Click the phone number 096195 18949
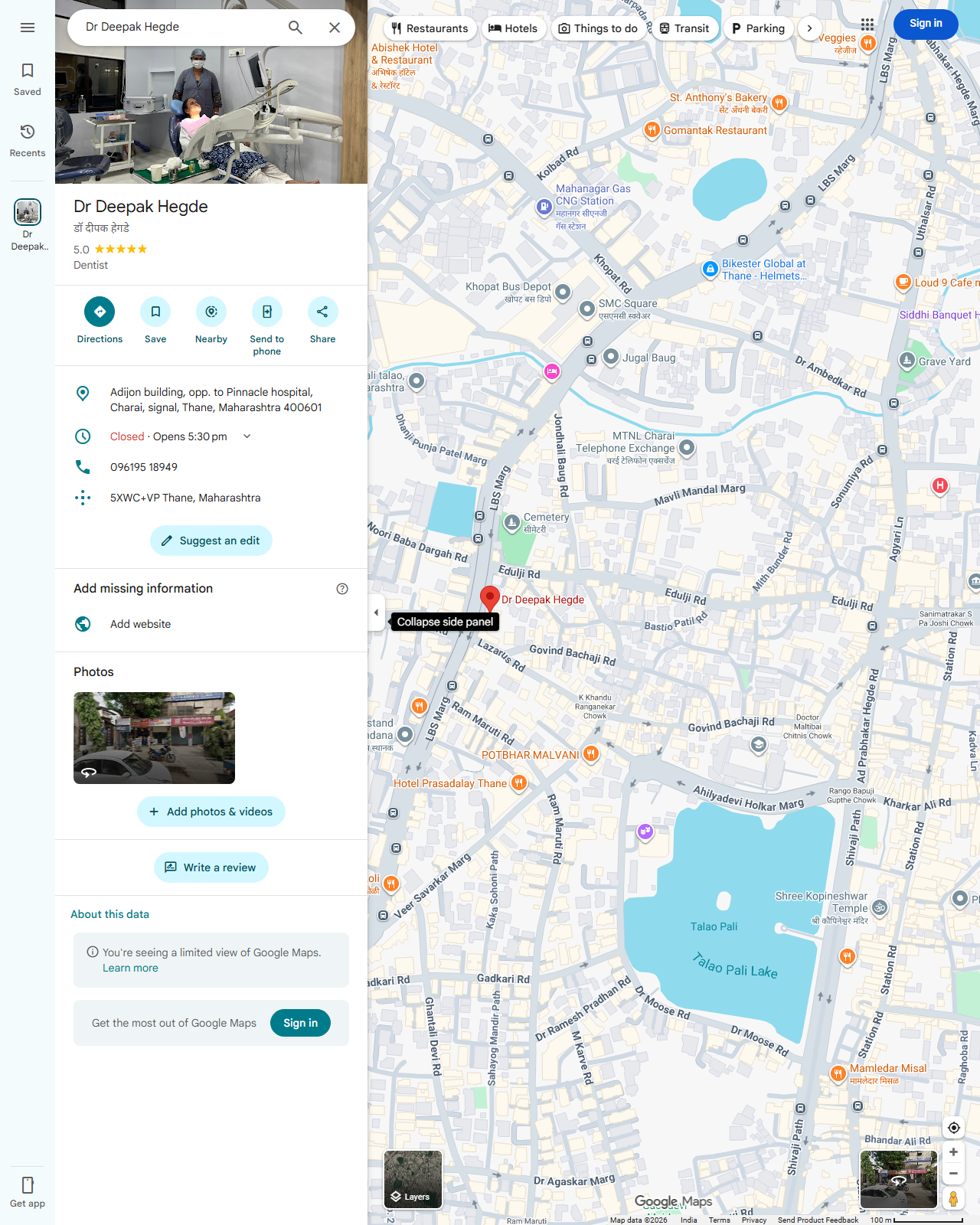This screenshot has height=1225, width=980. click(144, 467)
